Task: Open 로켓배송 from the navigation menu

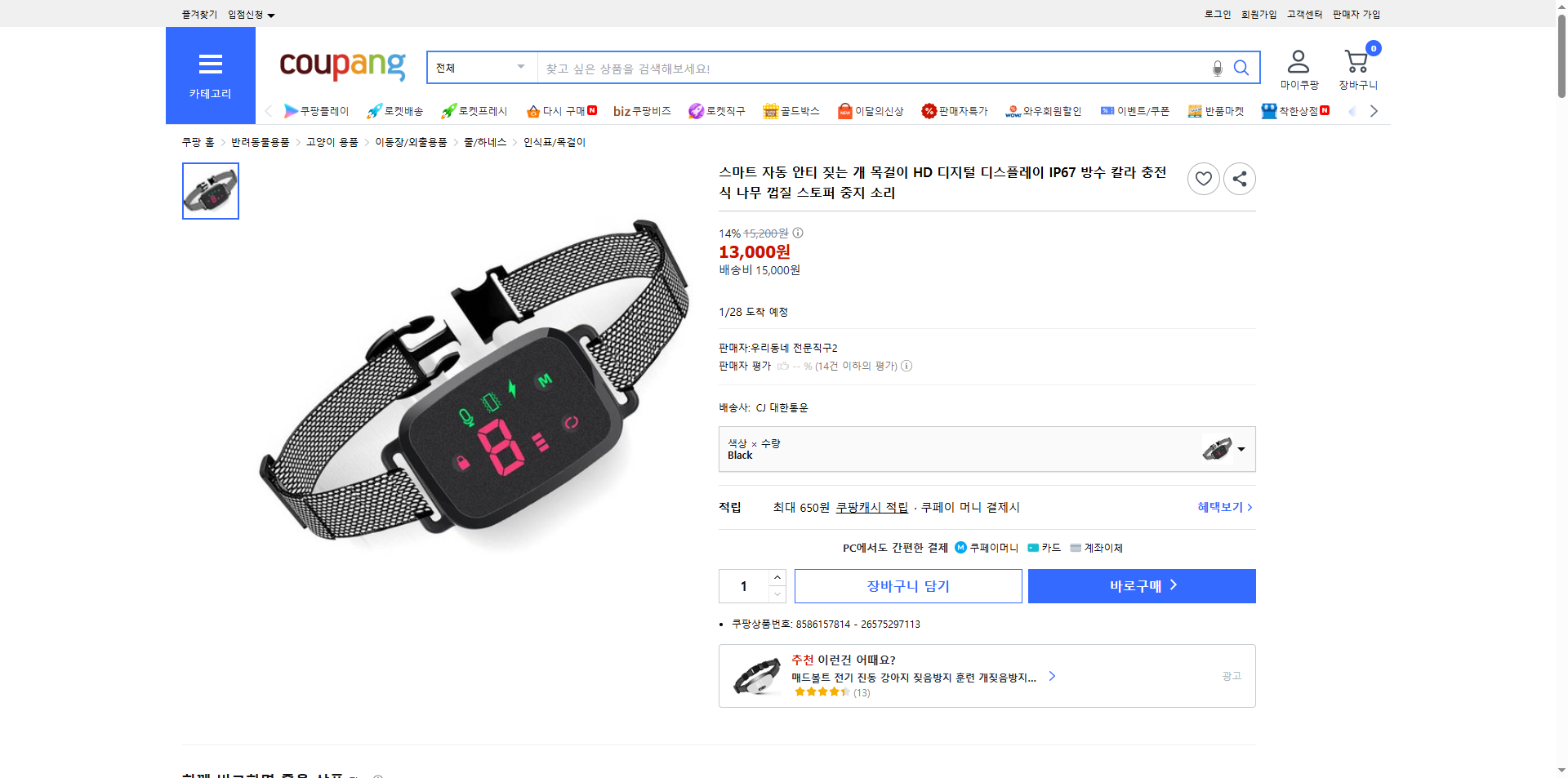Action: coord(394,111)
